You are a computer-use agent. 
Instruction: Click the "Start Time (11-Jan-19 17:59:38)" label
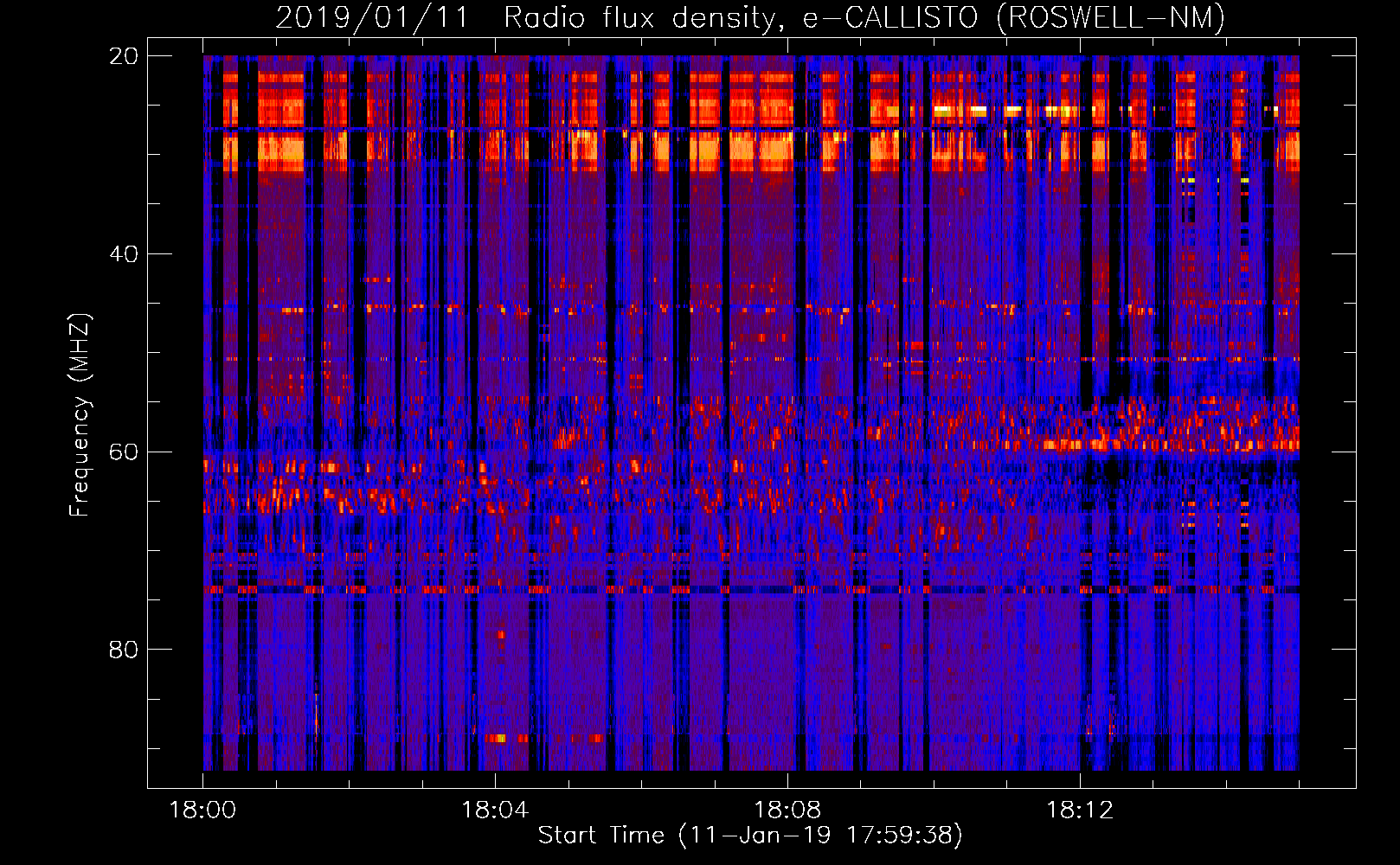point(750,836)
